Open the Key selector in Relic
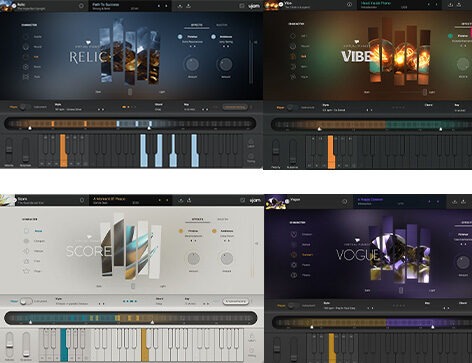The height and width of the screenshot is (363, 472). 197,107
